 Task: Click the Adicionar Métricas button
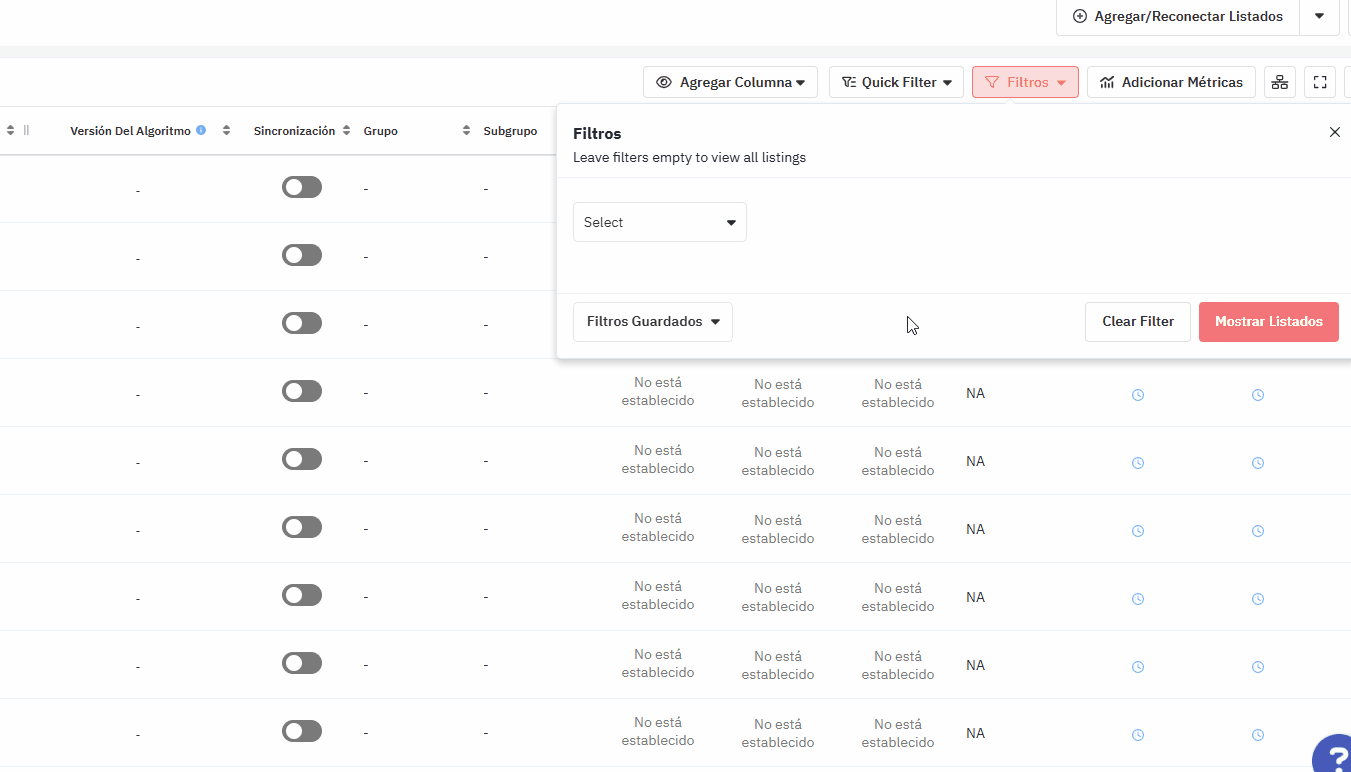pos(1171,83)
